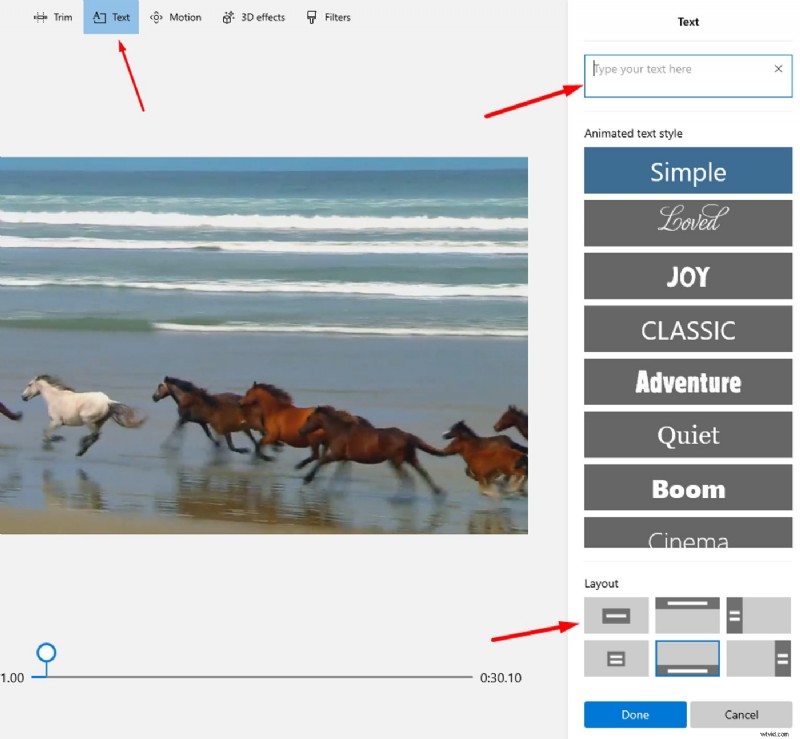Choose the top text layout option
The image size is (800, 739).
point(687,615)
